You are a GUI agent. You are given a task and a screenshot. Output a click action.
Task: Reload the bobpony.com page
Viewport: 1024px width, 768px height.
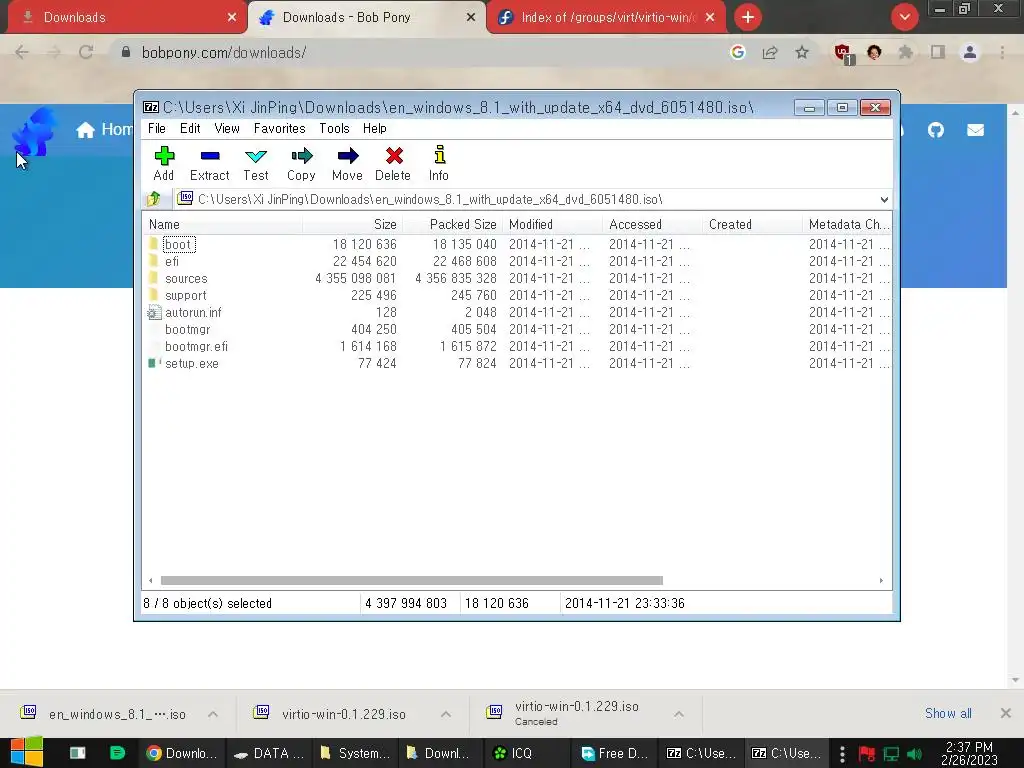(86, 52)
